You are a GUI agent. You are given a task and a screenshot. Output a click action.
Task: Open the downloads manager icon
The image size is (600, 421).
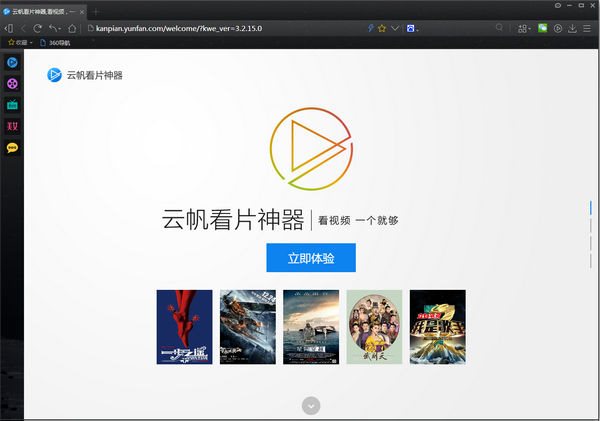click(x=572, y=28)
